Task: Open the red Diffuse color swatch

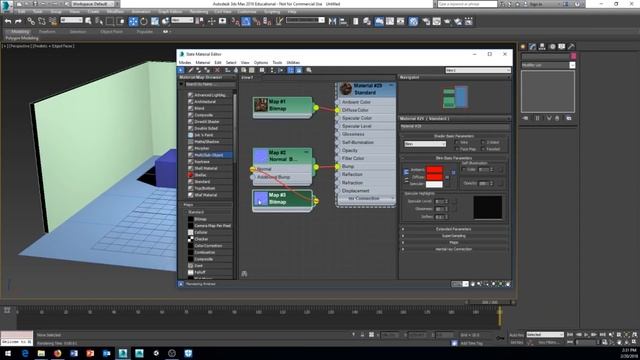Action: click(434, 177)
